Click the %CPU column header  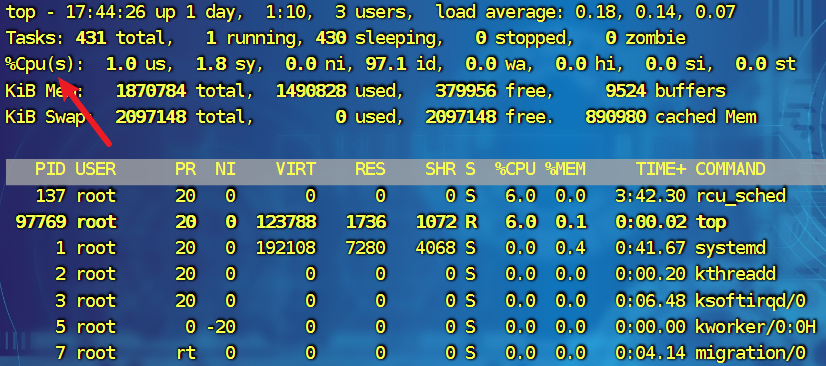515,169
